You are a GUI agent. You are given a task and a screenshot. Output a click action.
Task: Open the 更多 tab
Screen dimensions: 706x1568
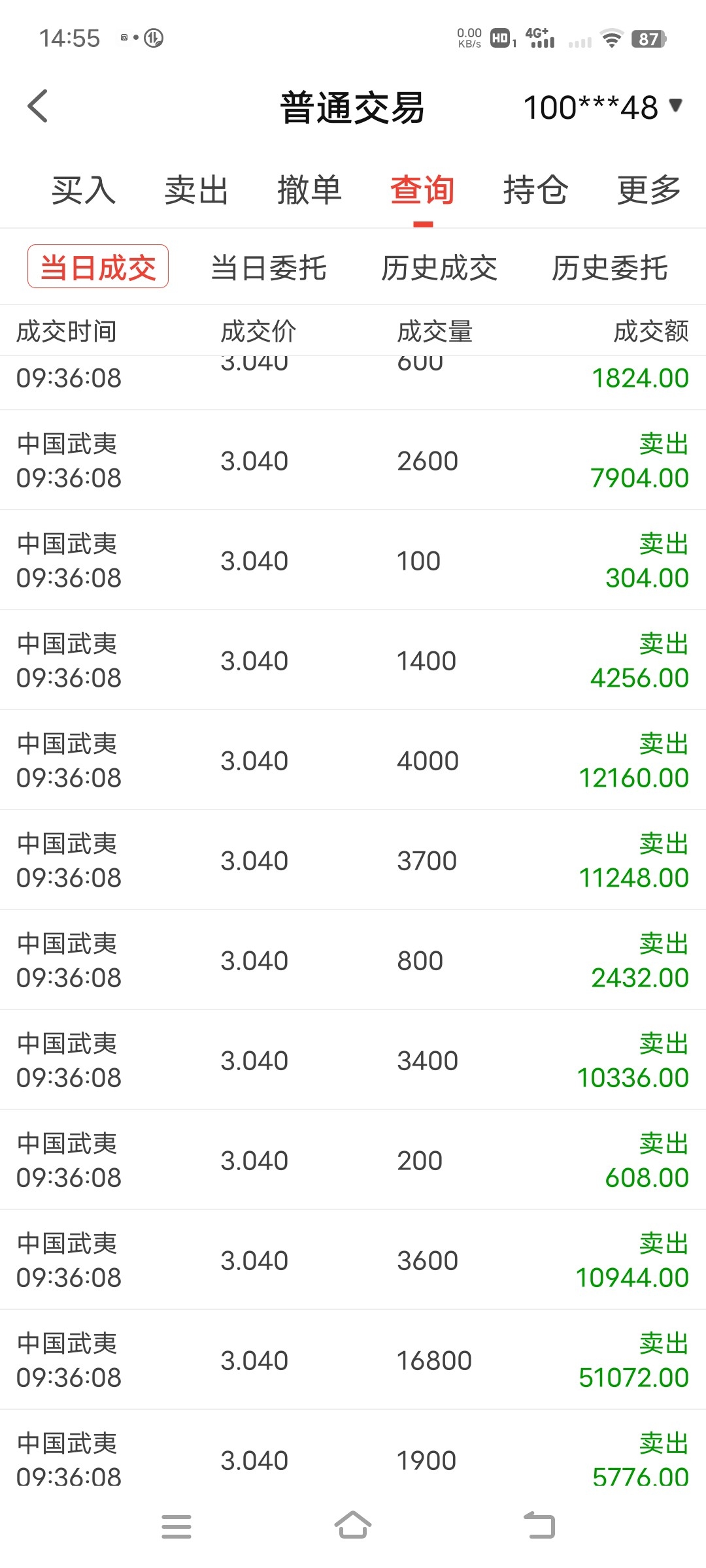649,190
